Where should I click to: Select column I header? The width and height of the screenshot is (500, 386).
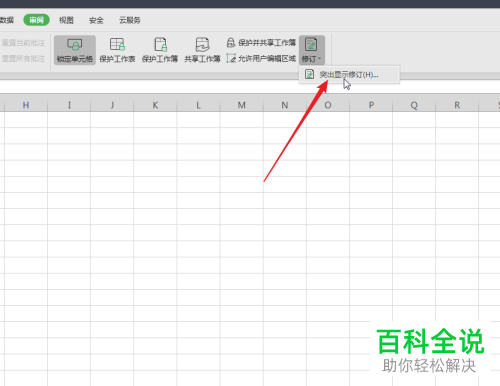[x=69, y=105]
